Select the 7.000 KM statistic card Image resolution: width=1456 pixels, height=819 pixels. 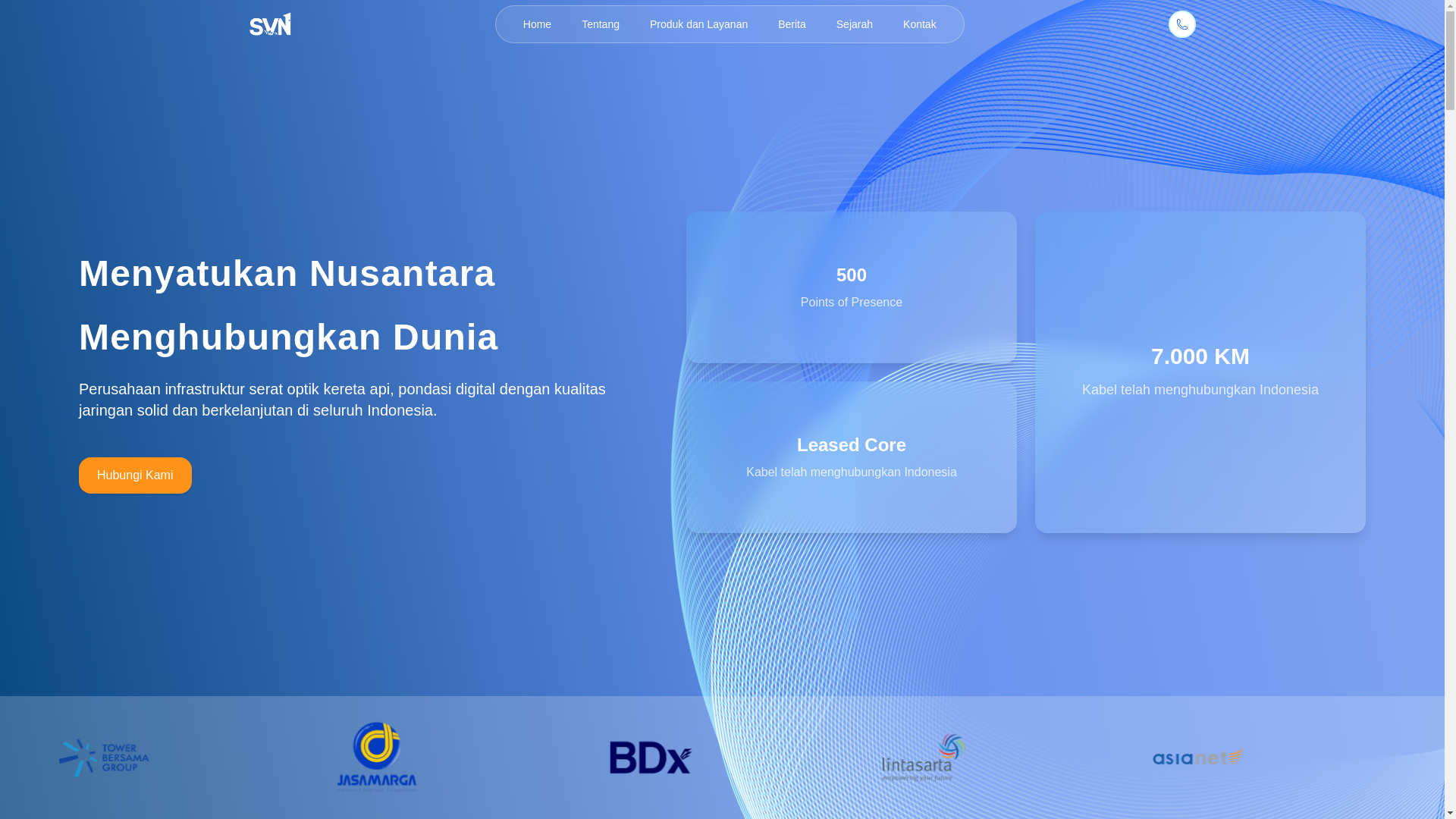tap(1200, 372)
